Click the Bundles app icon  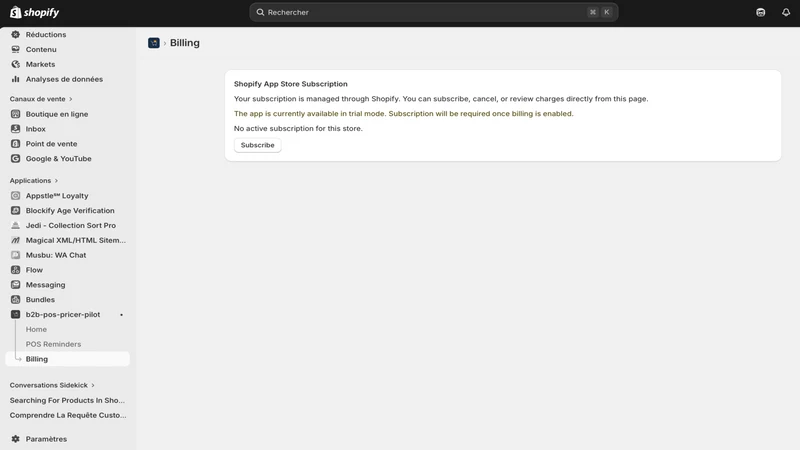click(x=15, y=299)
